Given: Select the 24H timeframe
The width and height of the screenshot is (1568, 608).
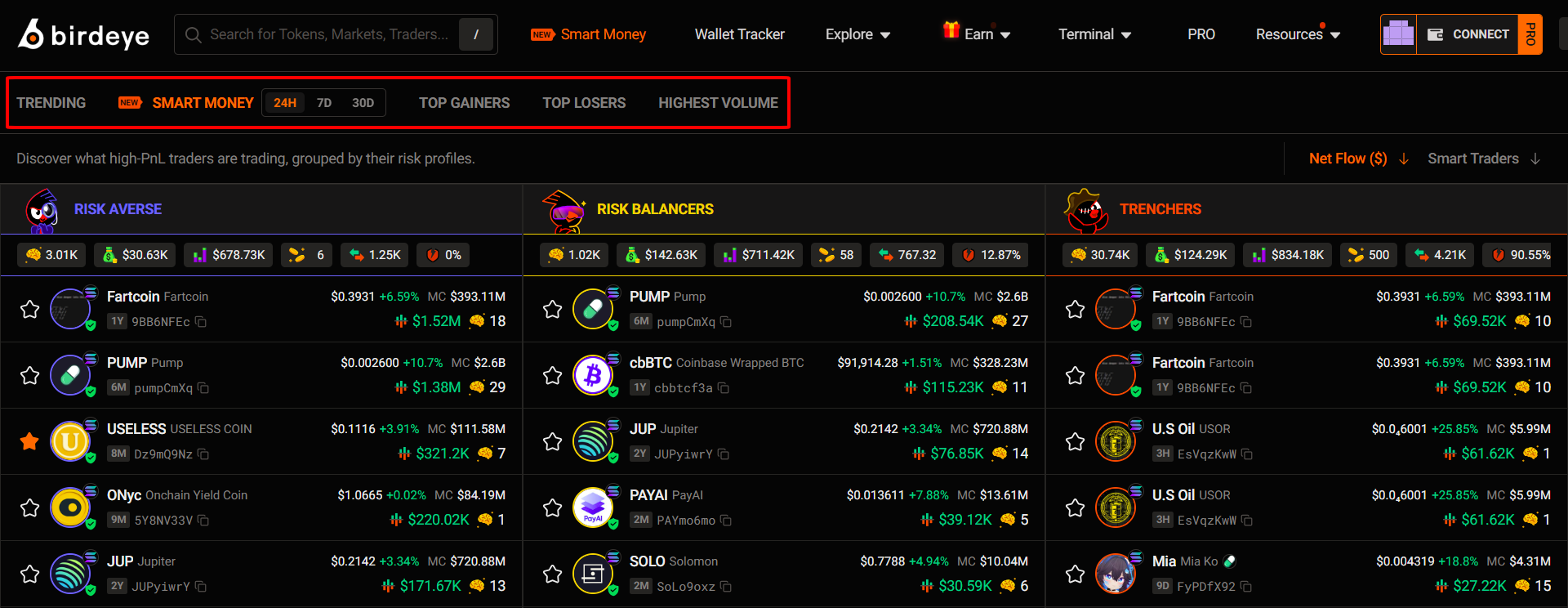Looking at the screenshot, I should pyautogui.click(x=285, y=103).
